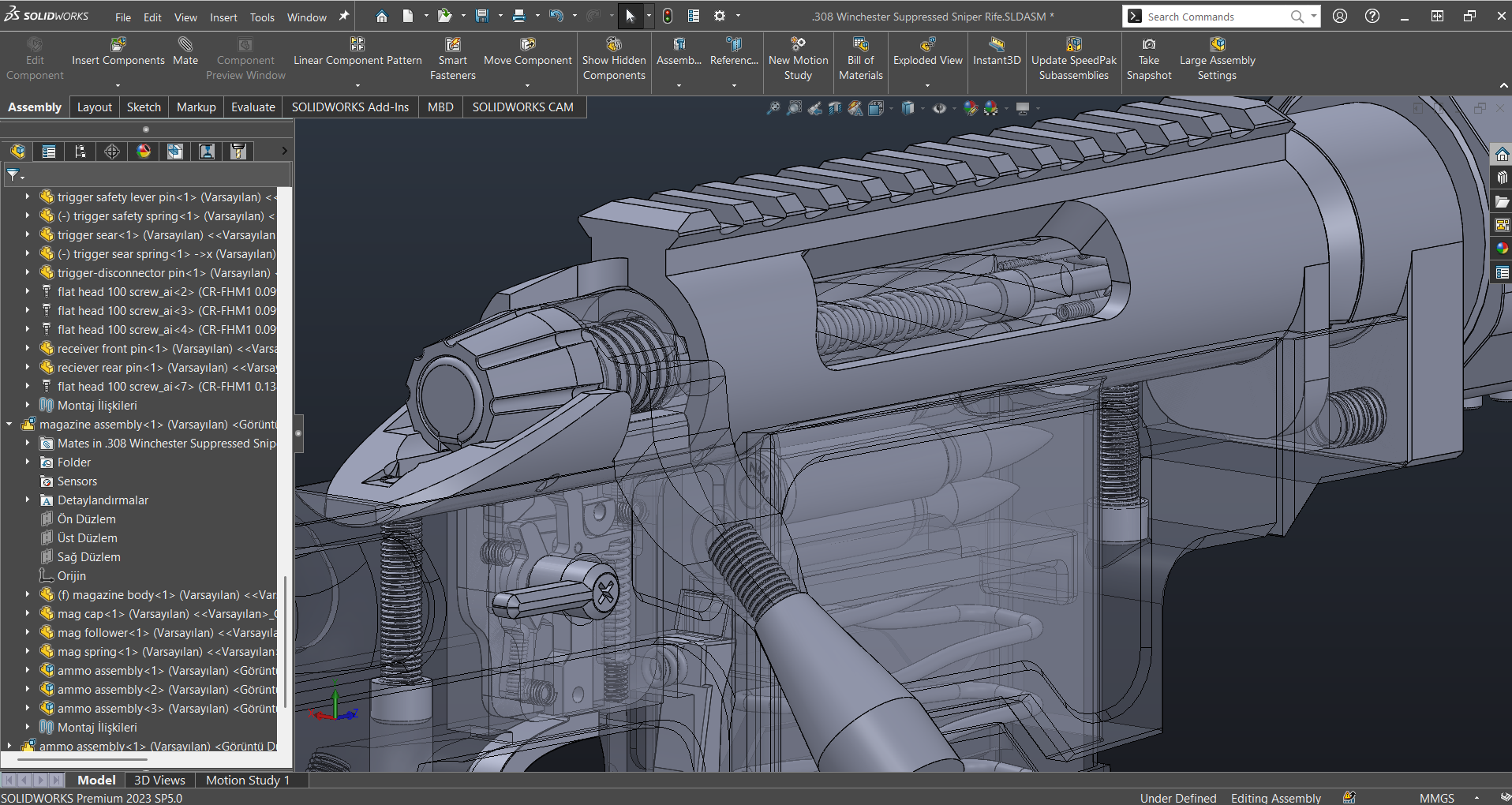Open the Tools menu
Image resolution: width=1512 pixels, height=805 pixels.
(x=262, y=17)
